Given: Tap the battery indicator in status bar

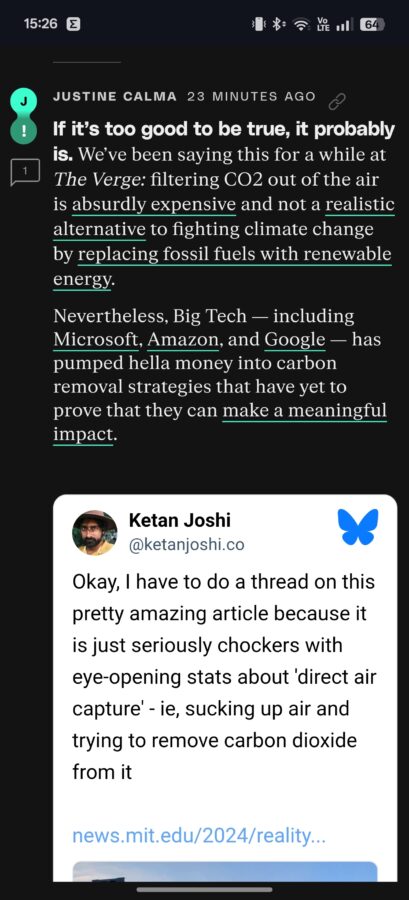Looking at the screenshot, I should (x=372, y=24).
